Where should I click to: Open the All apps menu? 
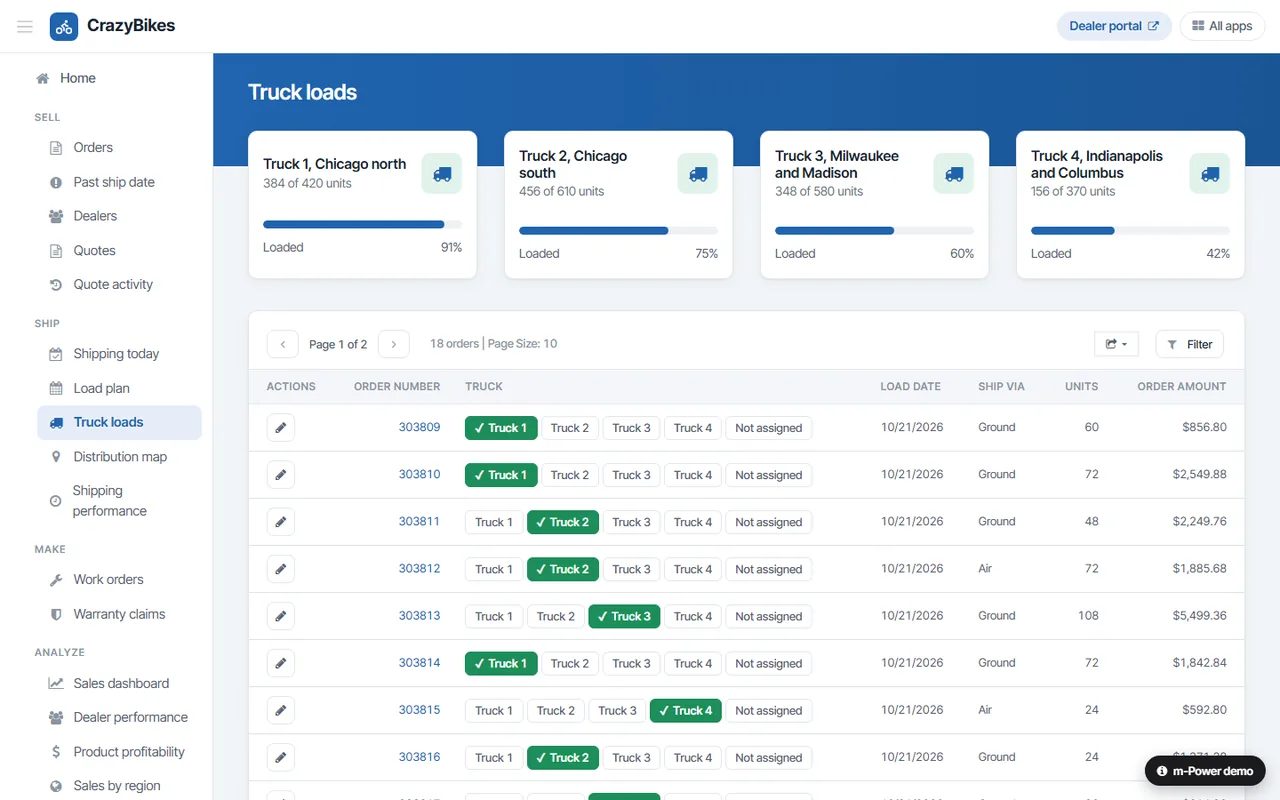1222,26
